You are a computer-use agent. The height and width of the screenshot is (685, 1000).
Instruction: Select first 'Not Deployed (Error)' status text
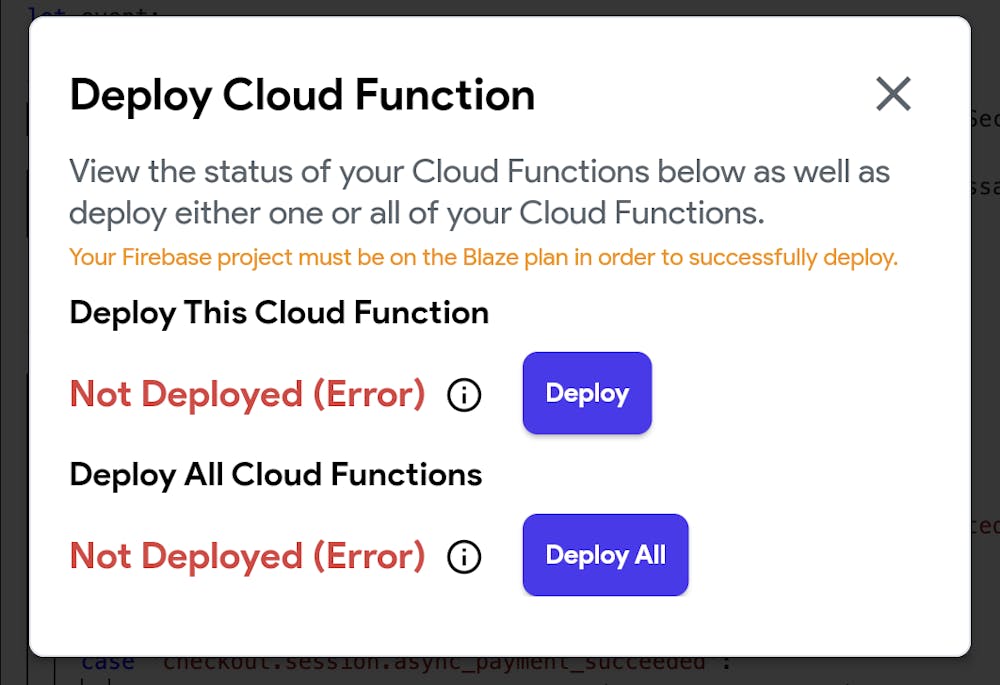click(x=247, y=394)
